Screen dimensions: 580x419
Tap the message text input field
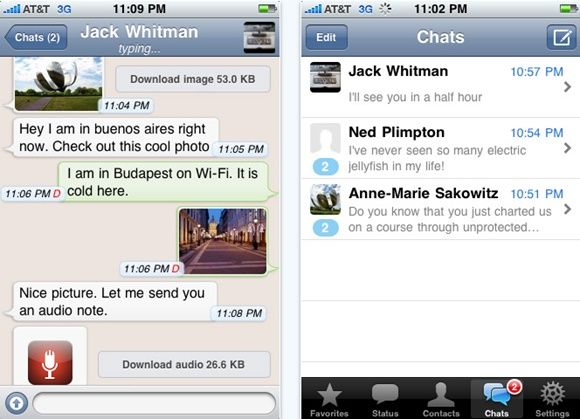pos(154,403)
